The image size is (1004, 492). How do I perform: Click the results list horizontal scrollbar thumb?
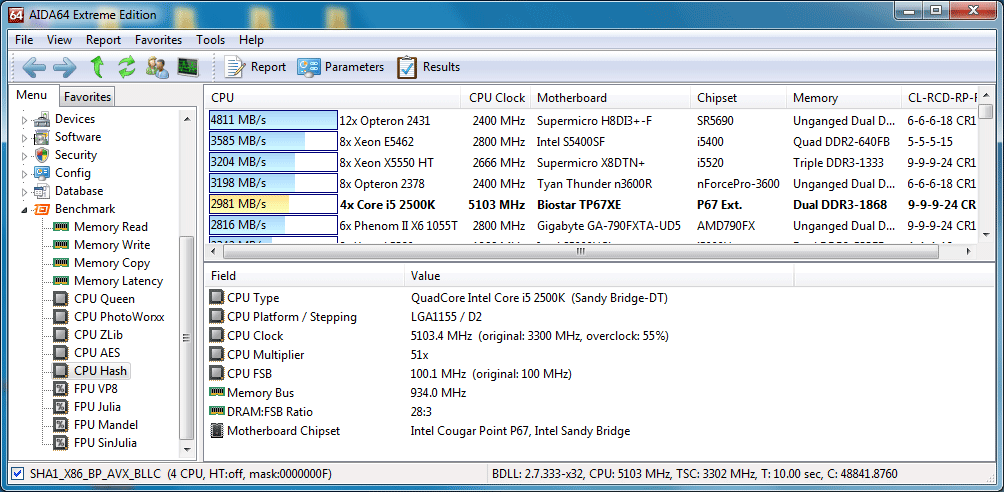[x=580, y=252]
